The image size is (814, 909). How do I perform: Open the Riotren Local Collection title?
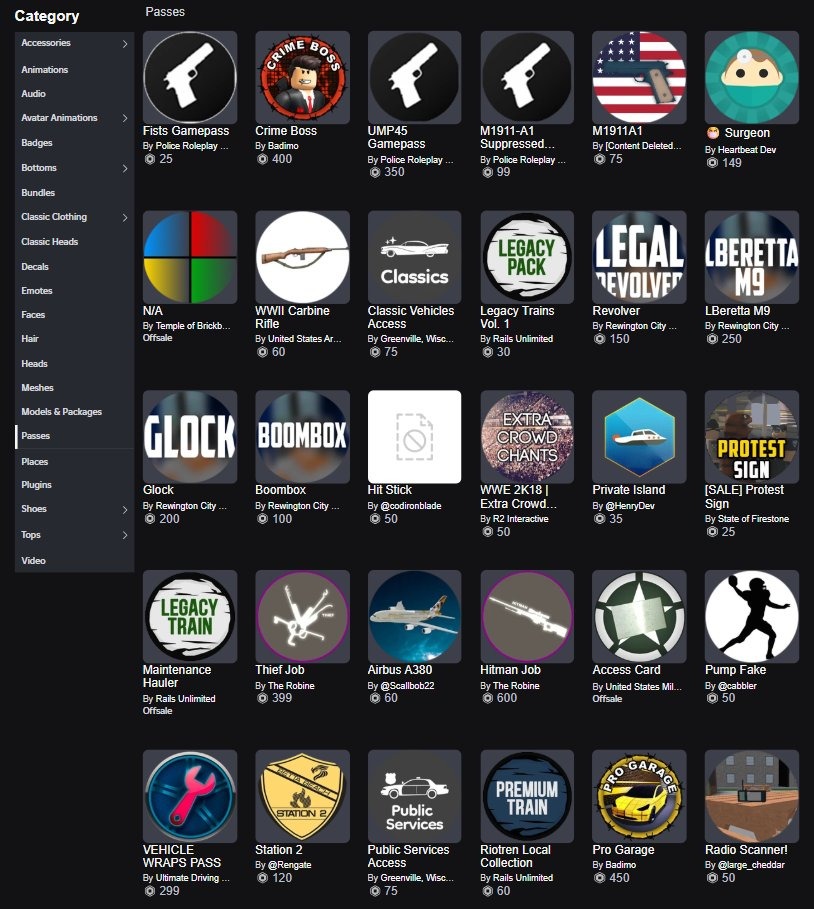point(515,856)
